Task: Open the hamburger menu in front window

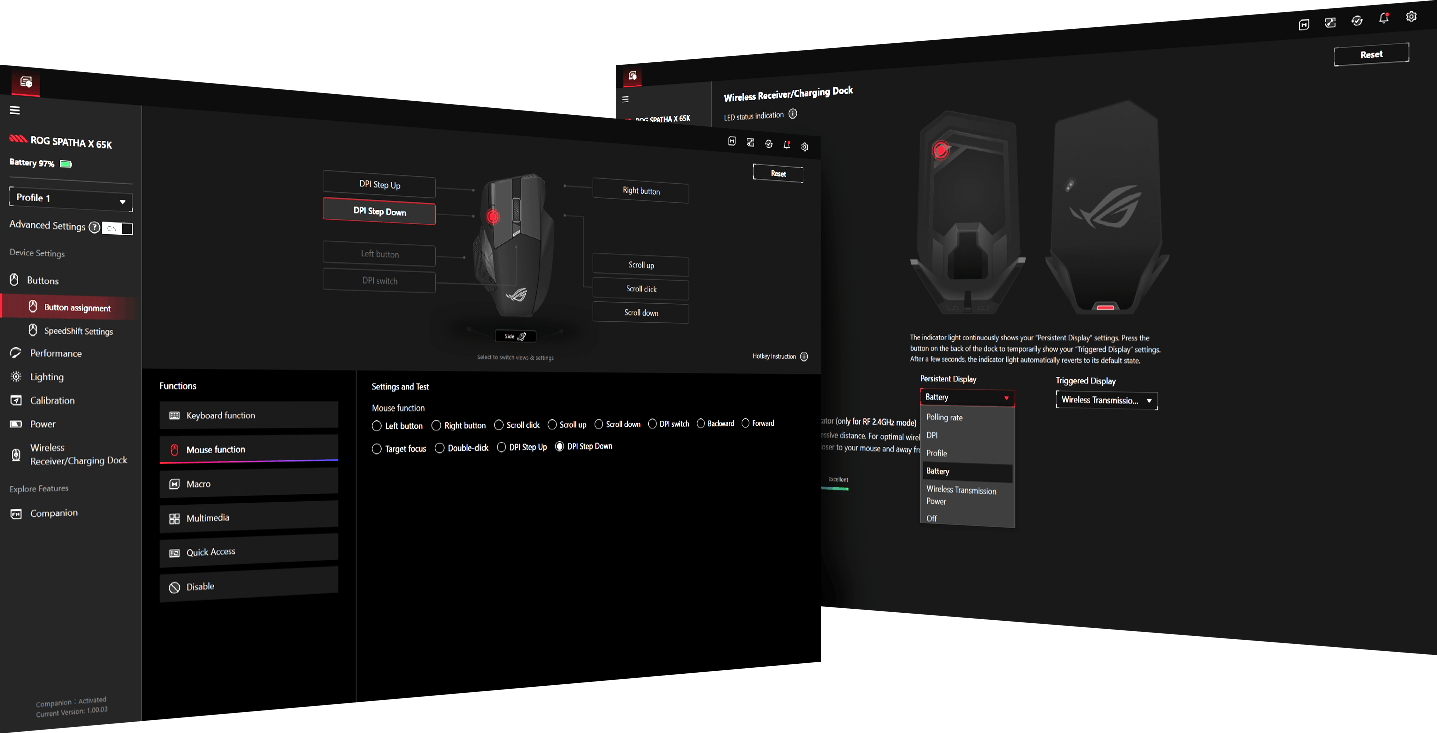Action: [15, 110]
